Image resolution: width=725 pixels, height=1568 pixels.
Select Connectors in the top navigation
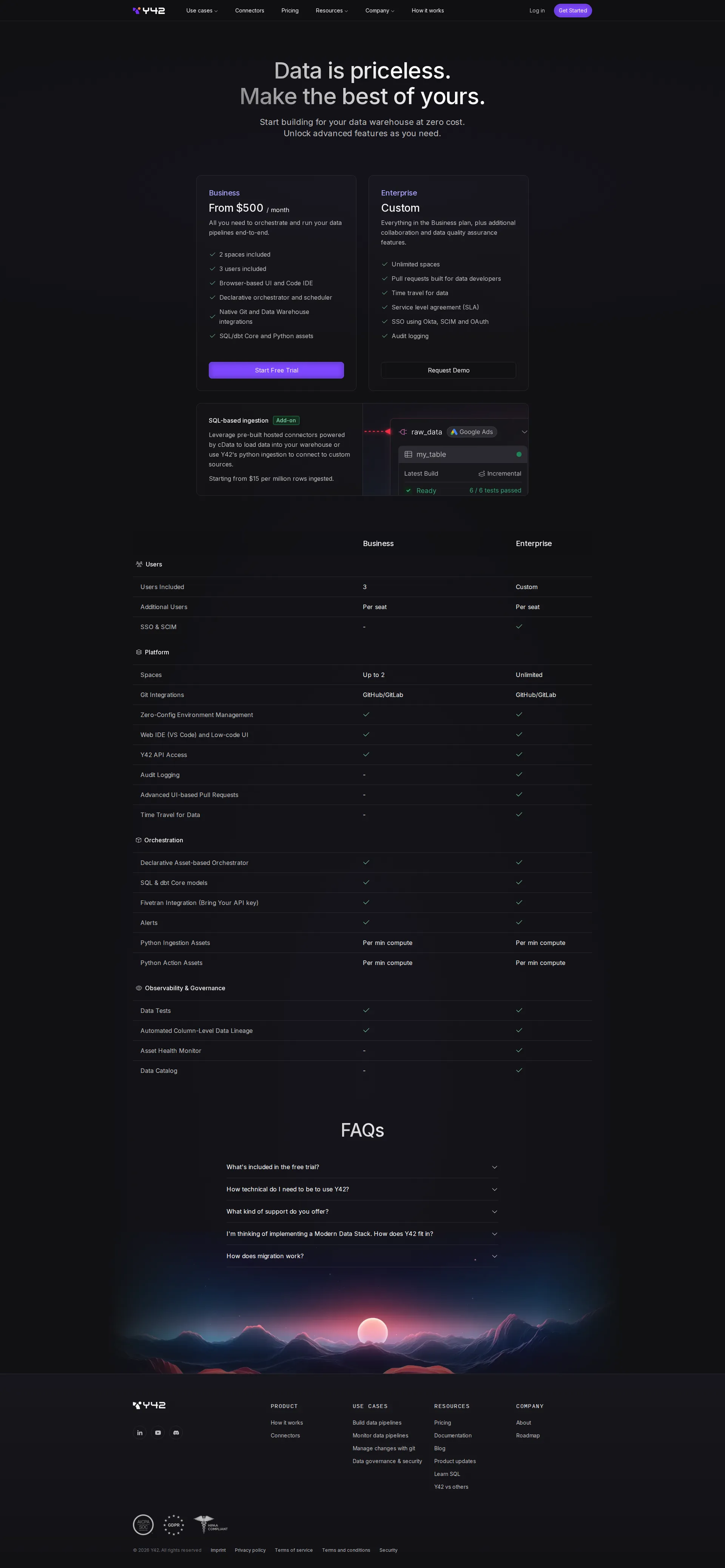tap(250, 10)
